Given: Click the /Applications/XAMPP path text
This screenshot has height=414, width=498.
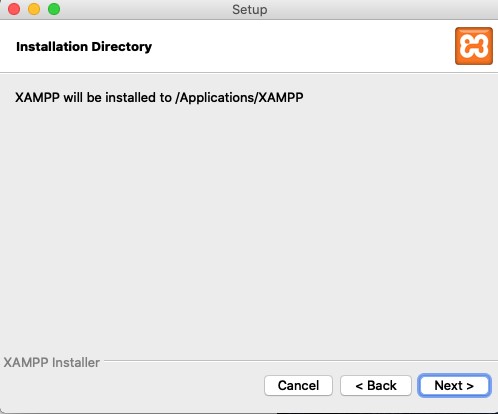Looking at the screenshot, I should tap(239, 98).
